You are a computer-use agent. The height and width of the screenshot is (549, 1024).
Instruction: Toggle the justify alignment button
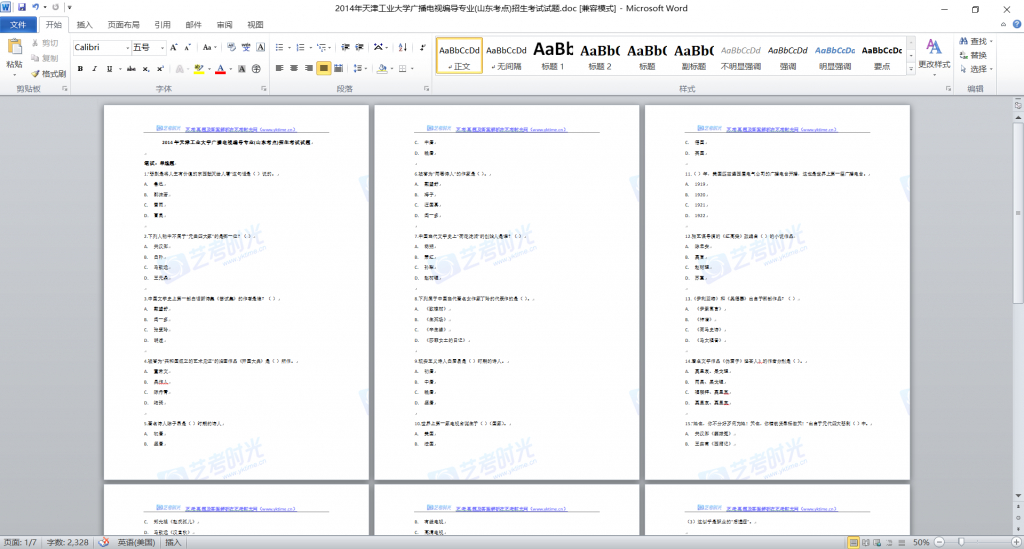point(324,69)
